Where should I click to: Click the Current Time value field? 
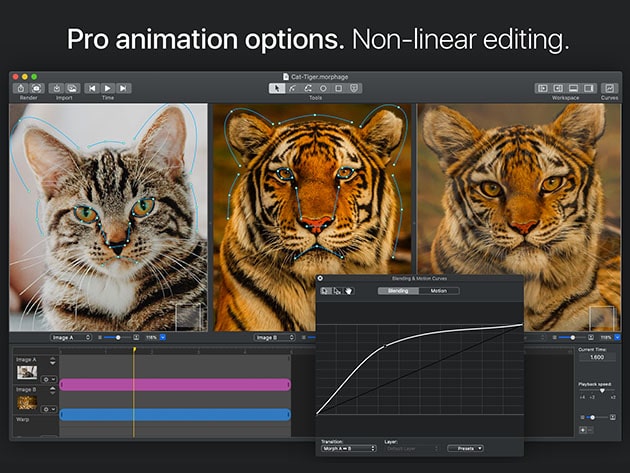click(x=597, y=357)
